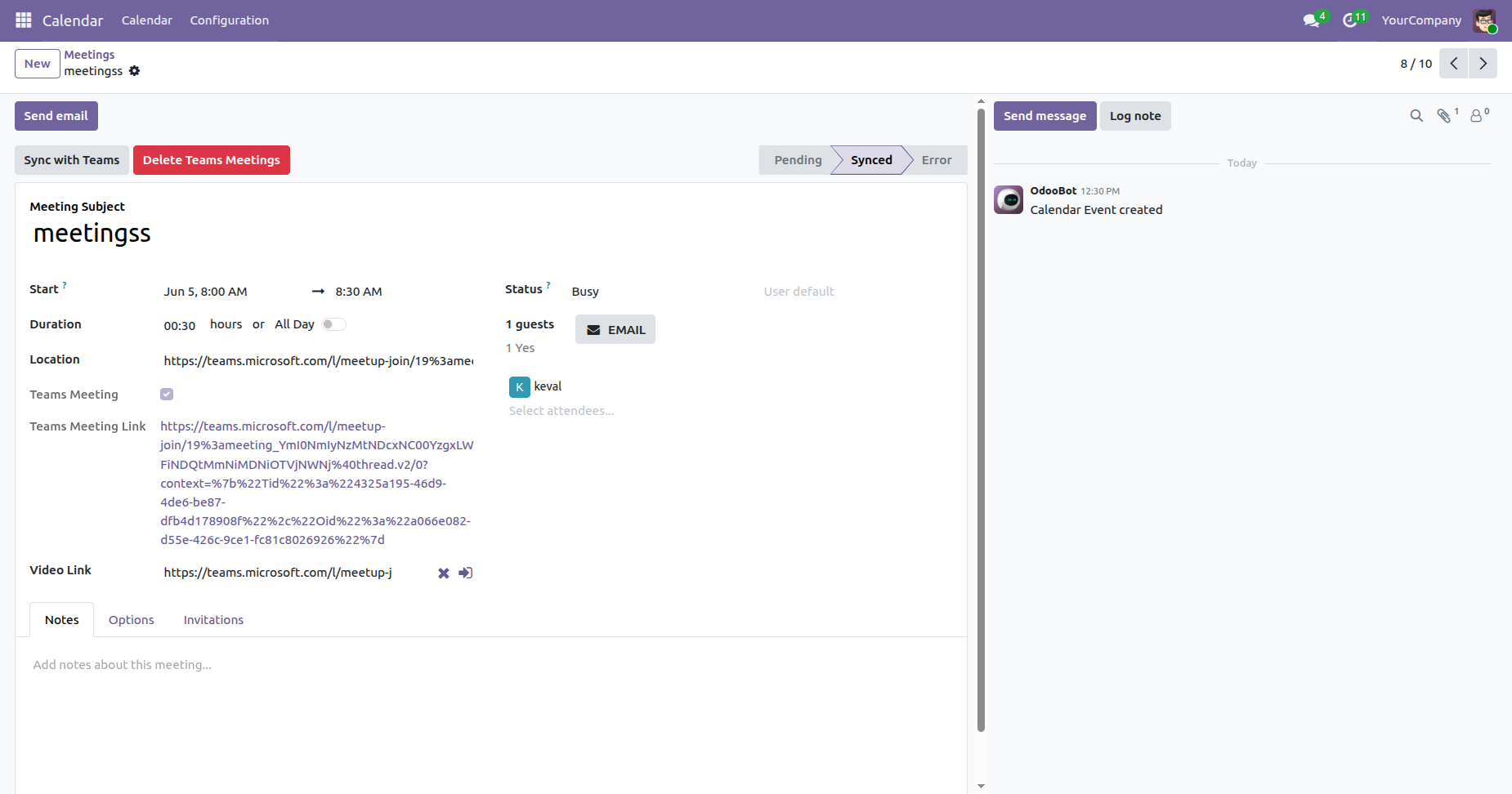1512x794 pixels.
Task: Click Send email button
Action: (x=56, y=116)
